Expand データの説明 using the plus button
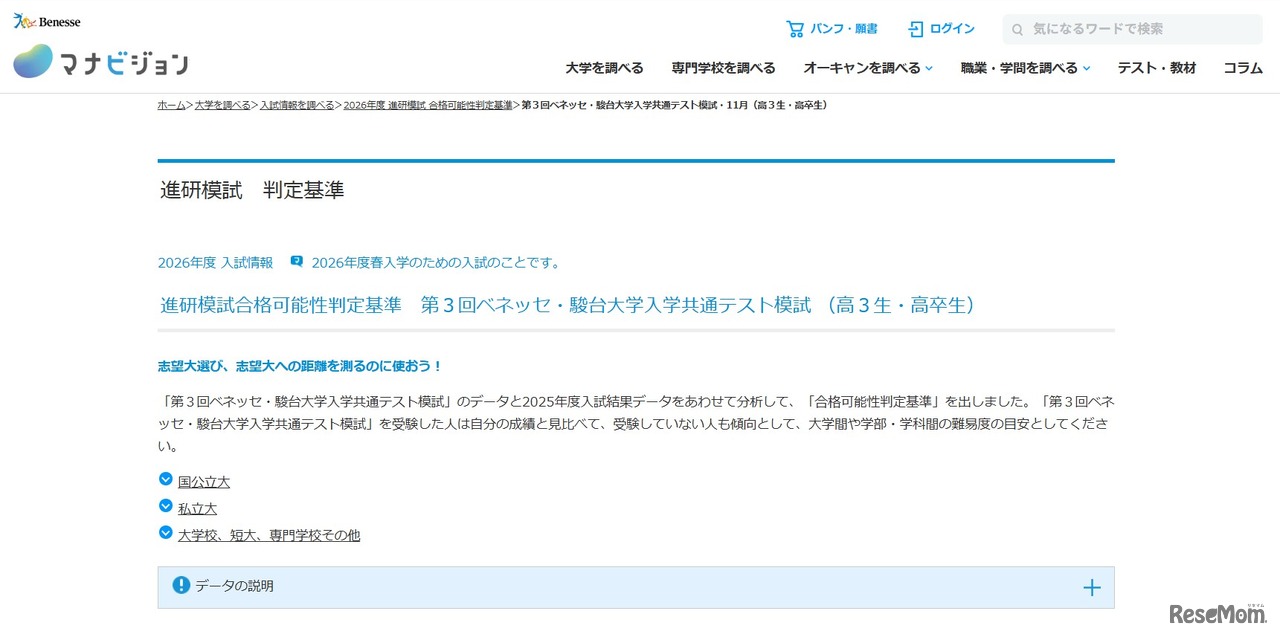Screen dimensions: 1280x637 click(1092, 587)
